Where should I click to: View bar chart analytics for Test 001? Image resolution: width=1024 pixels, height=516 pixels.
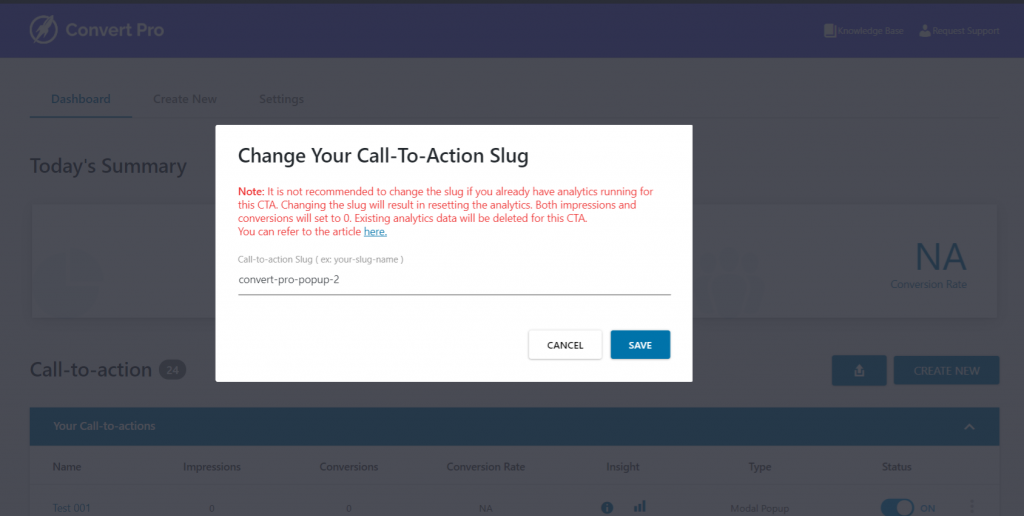[639, 507]
